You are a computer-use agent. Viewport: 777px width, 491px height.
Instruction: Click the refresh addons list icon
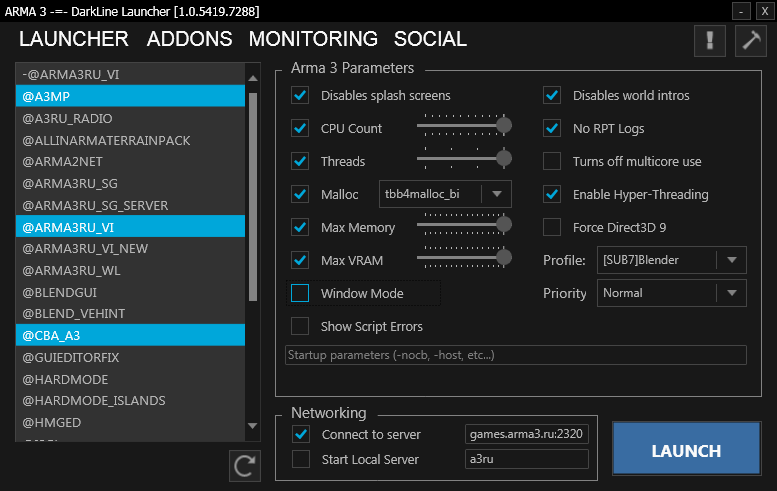coord(245,466)
